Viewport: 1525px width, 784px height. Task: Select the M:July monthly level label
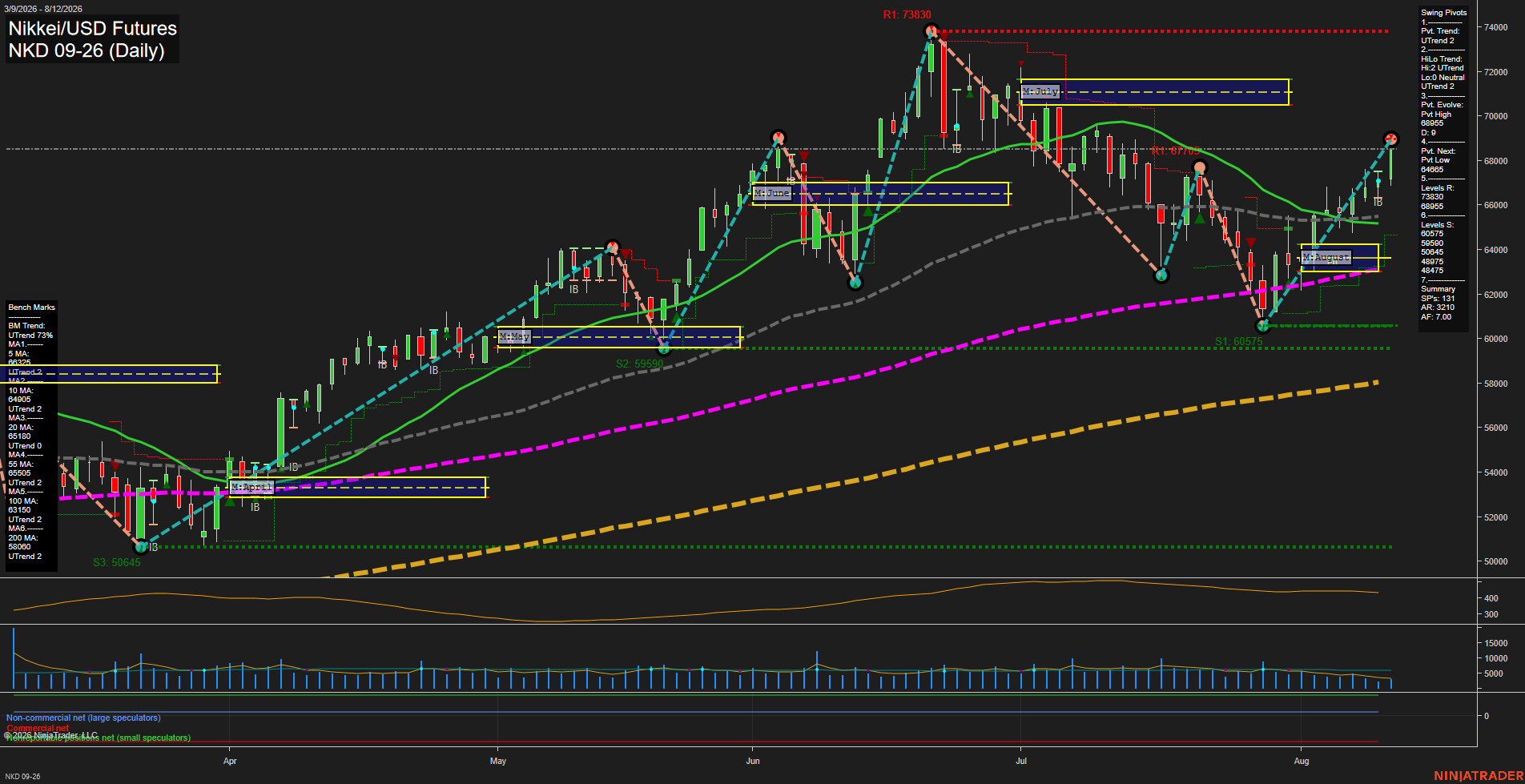1040,91
